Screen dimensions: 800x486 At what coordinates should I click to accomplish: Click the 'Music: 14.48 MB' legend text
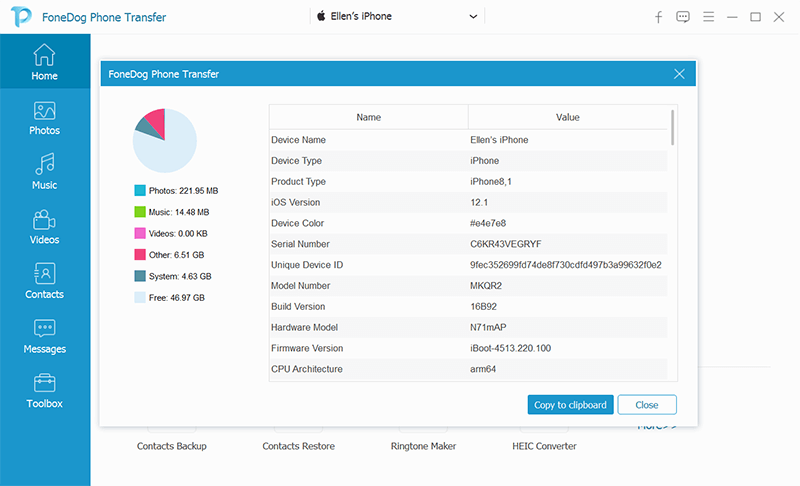click(x=179, y=212)
